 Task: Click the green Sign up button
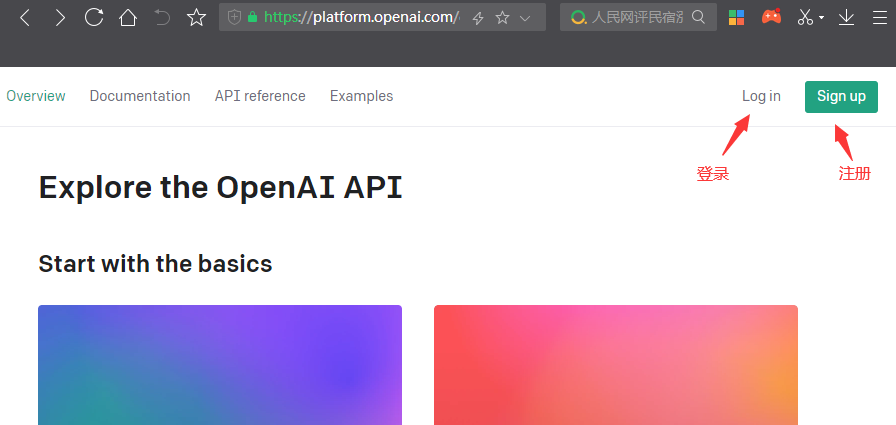(841, 97)
